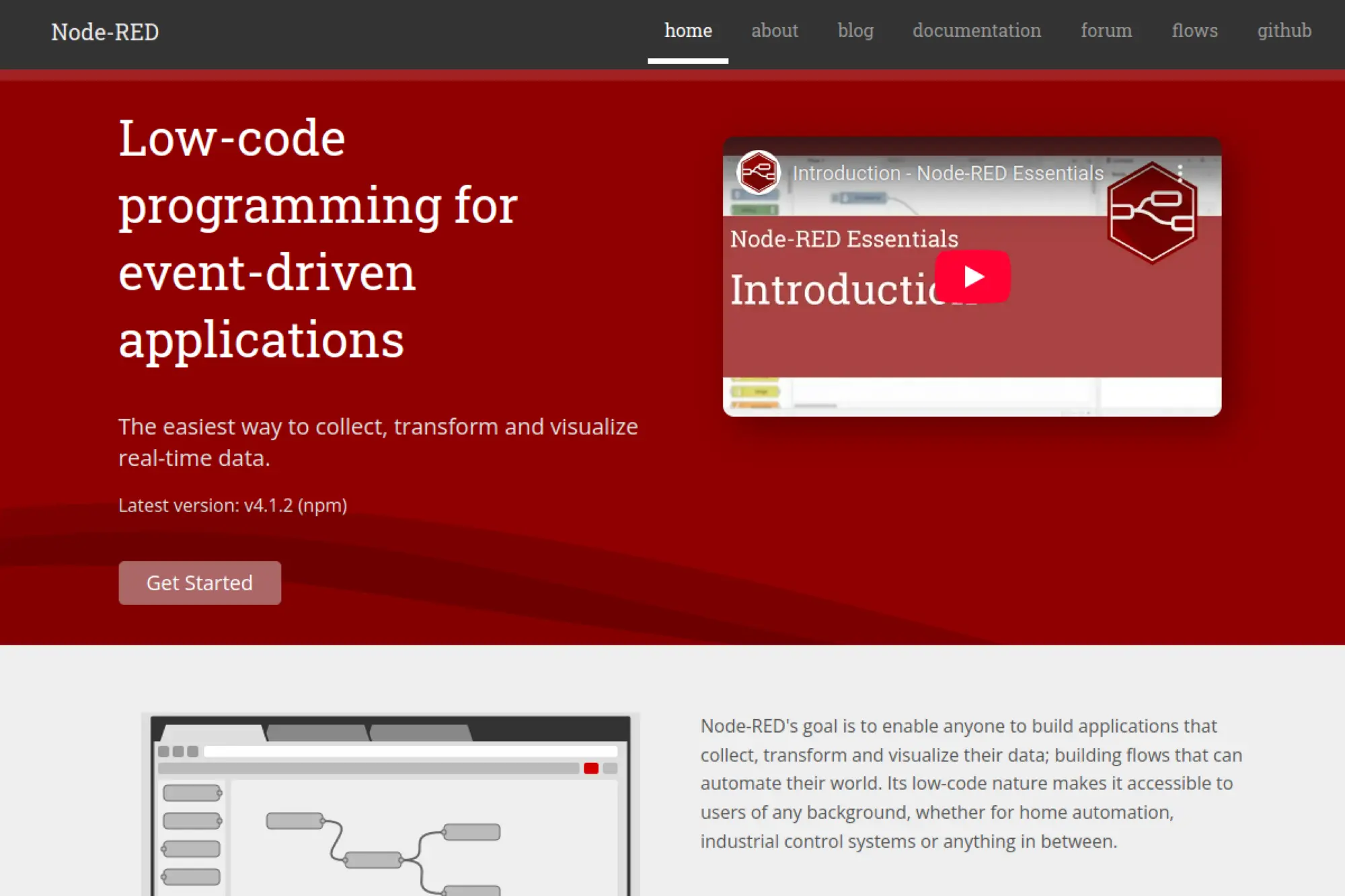Click the top palette node in illustration
The image size is (1345, 896).
pyautogui.click(x=192, y=793)
